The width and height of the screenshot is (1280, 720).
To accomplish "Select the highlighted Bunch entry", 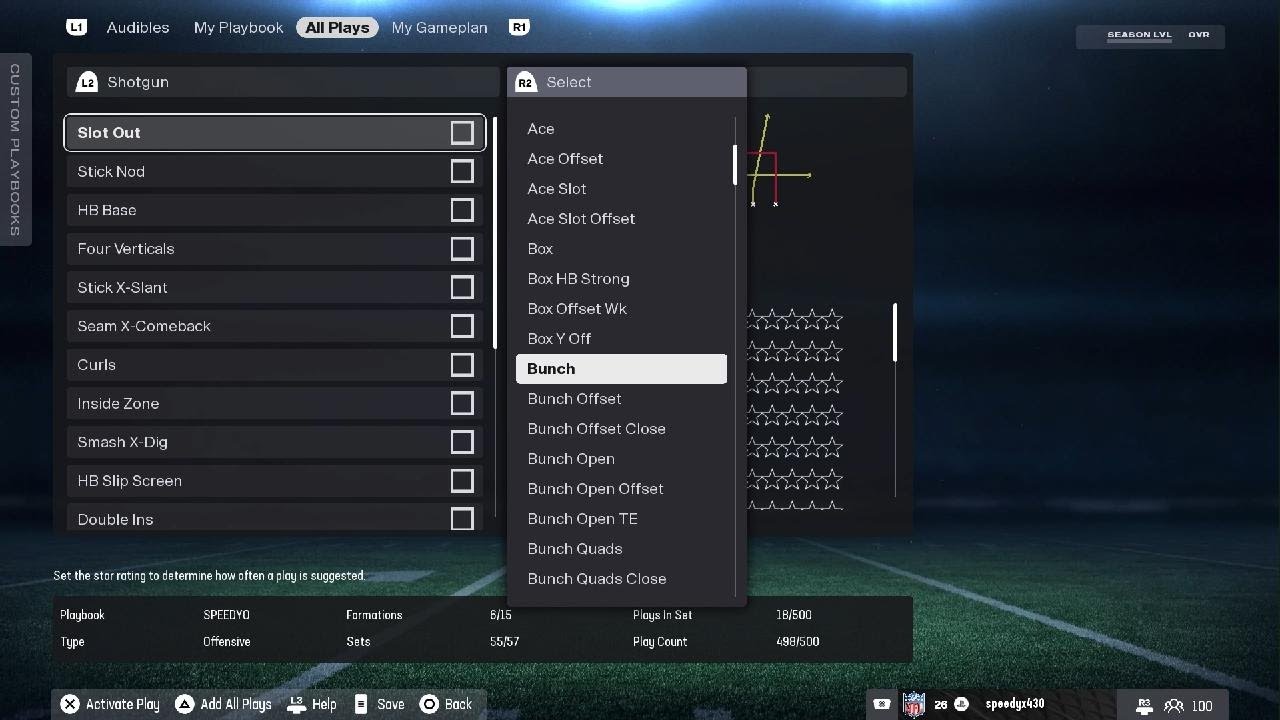I will [x=621, y=368].
